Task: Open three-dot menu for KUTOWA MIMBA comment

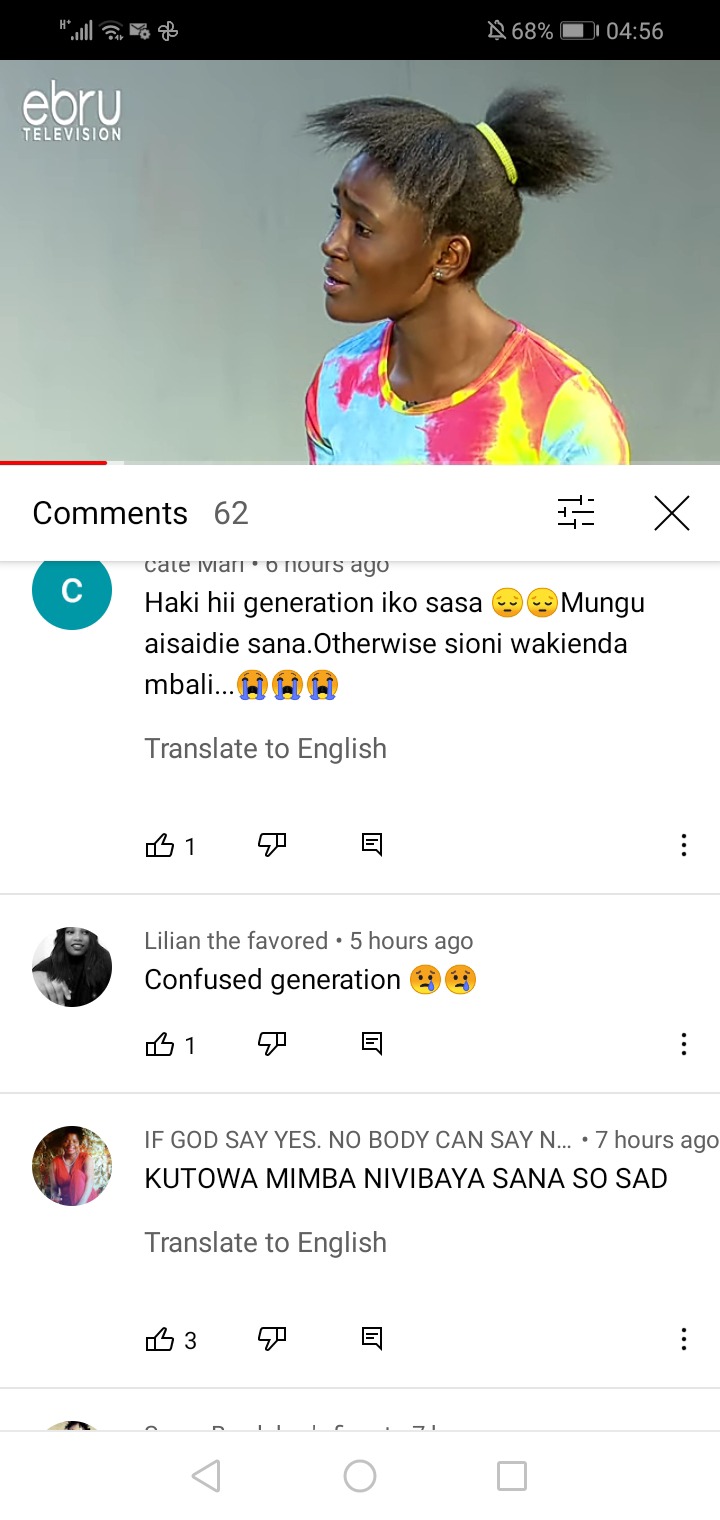Action: [x=684, y=1339]
